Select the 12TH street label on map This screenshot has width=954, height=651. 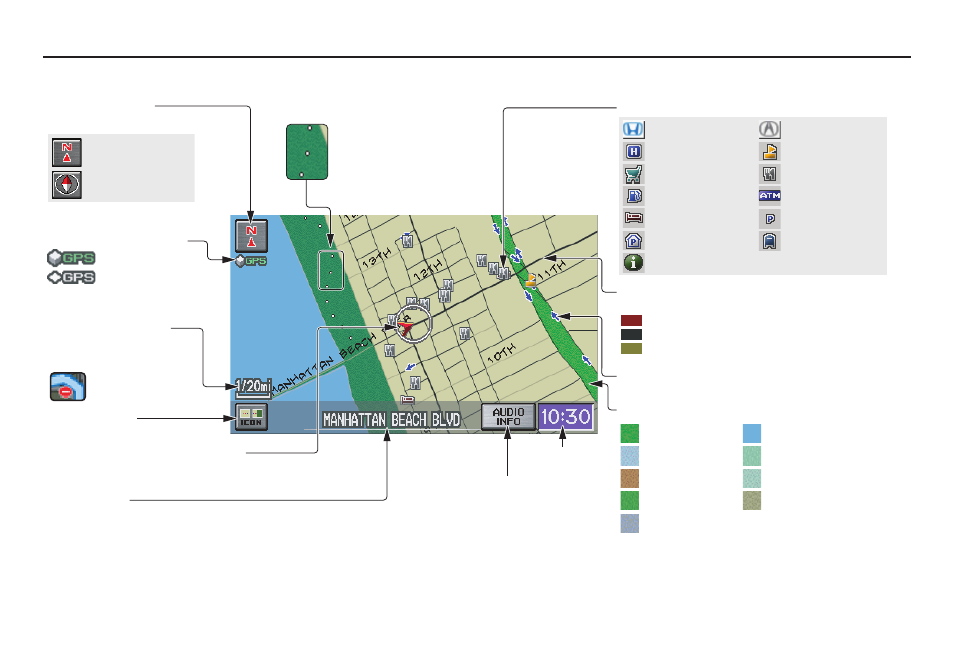pos(428,270)
